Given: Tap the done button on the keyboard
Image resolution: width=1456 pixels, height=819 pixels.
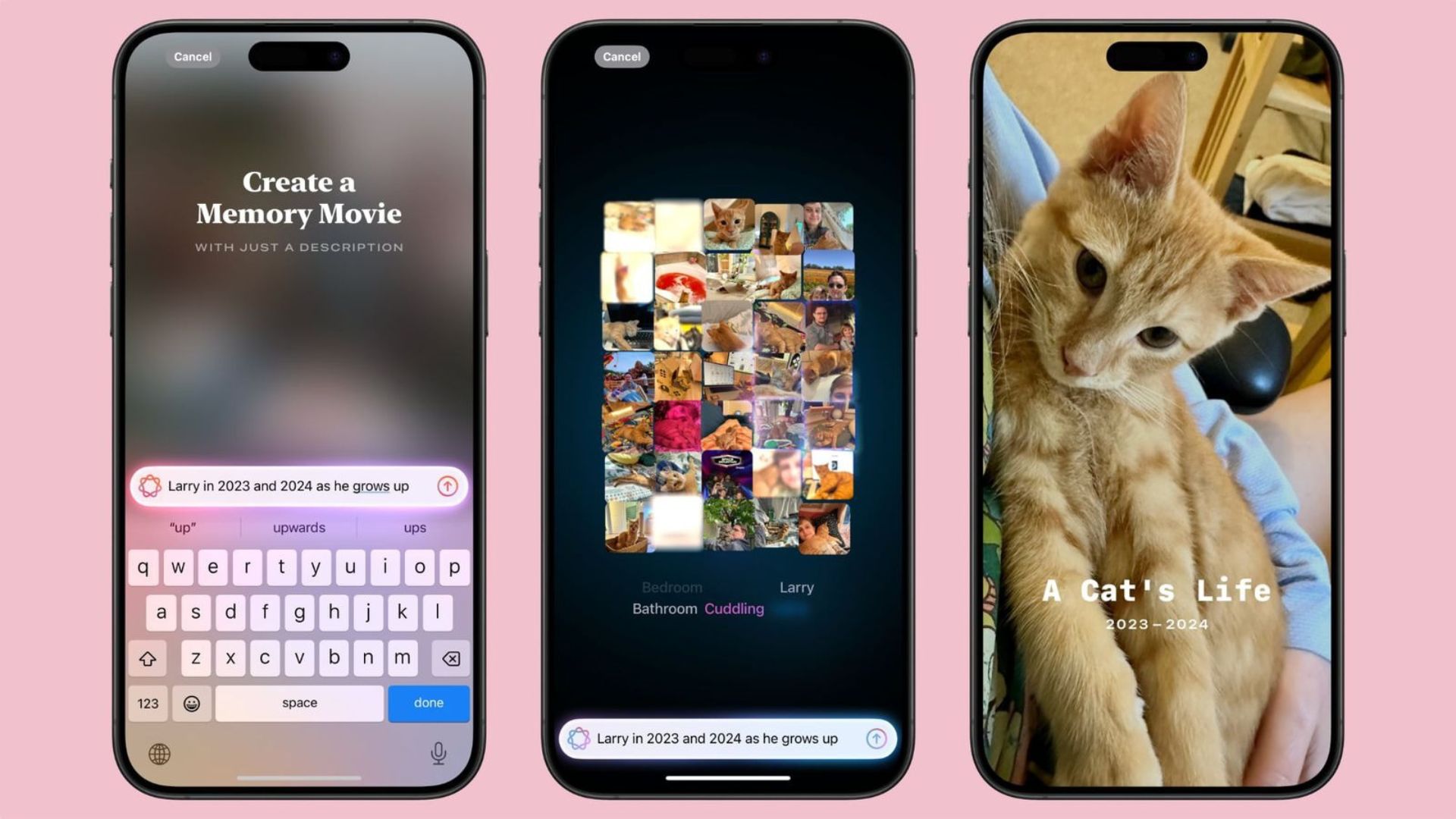Looking at the screenshot, I should pos(429,702).
